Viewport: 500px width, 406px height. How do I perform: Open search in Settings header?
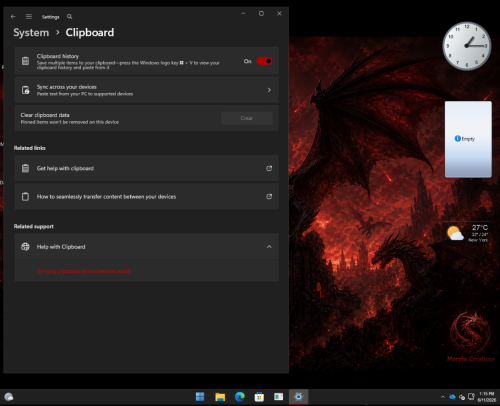(x=69, y=17)
